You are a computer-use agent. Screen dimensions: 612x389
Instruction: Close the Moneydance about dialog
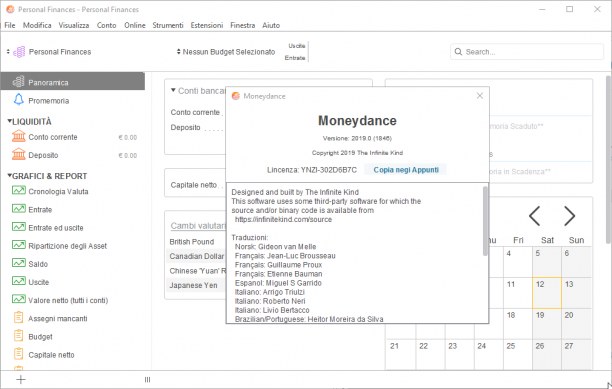pos(480,96)
